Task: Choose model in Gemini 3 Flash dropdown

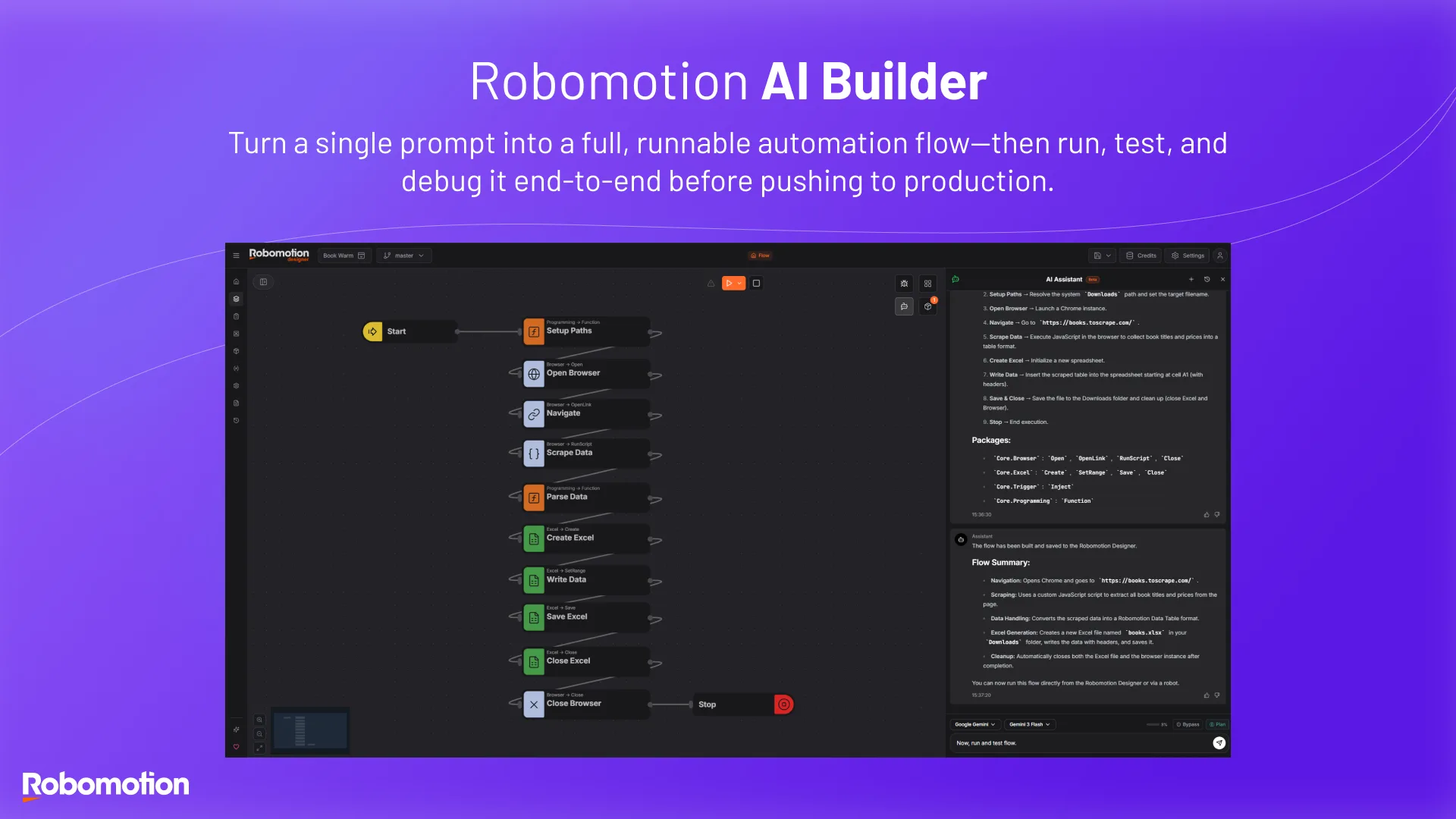Action: coord(1030,724)
